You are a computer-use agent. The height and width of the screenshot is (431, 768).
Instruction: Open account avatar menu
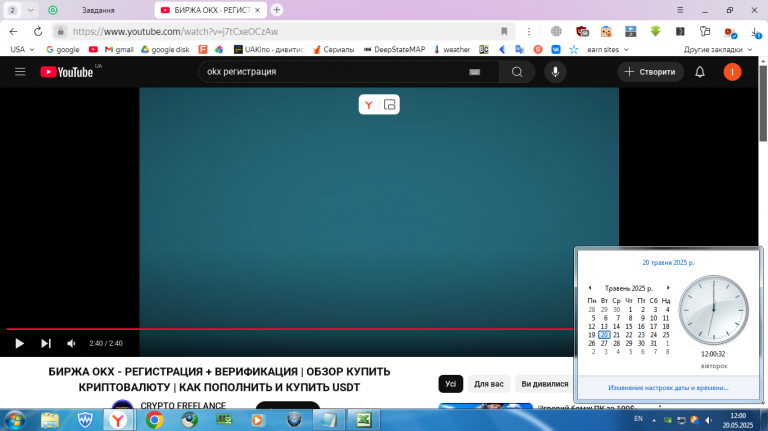tap(732, 72)
